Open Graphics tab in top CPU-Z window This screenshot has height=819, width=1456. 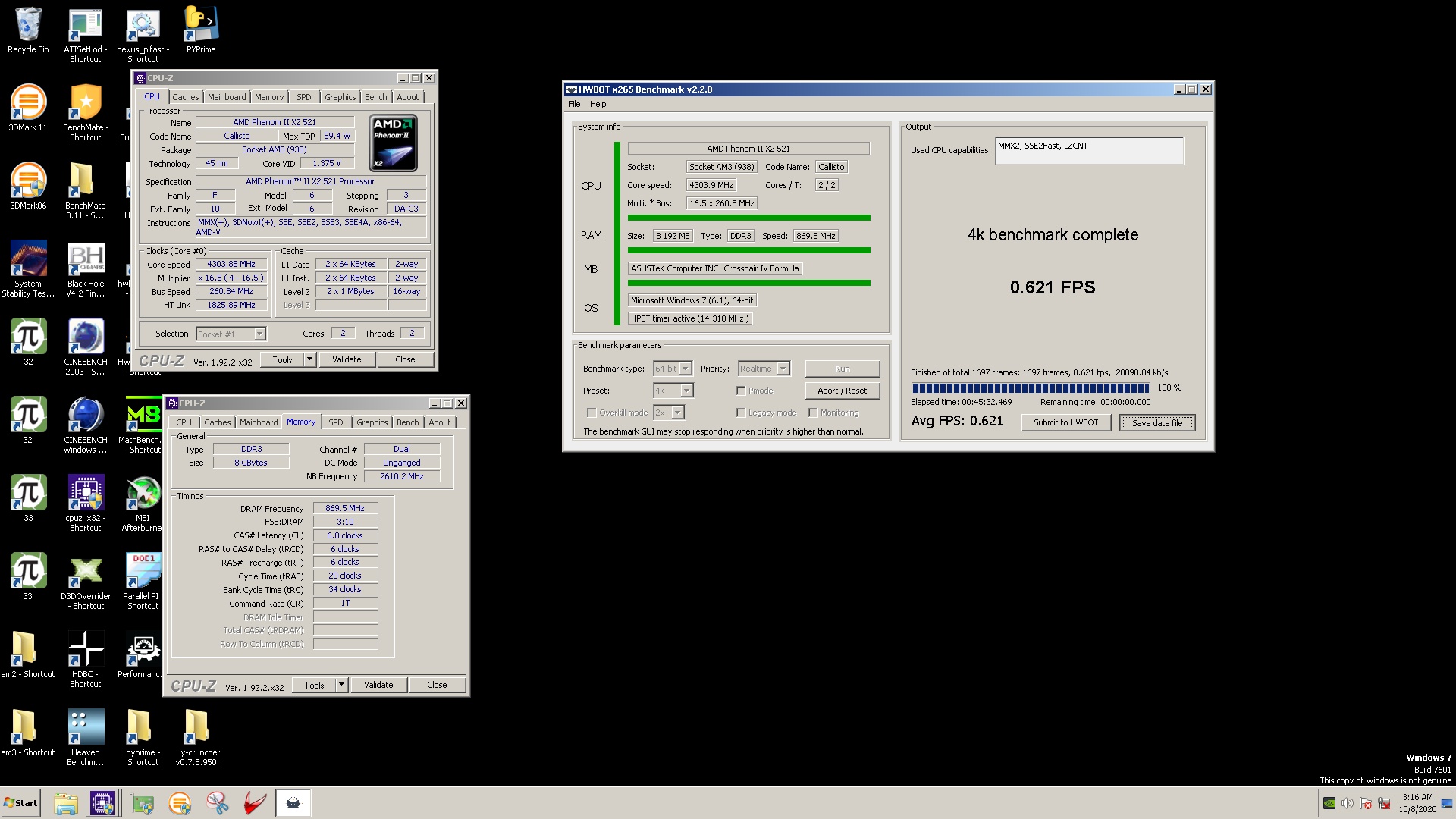pyautogui.click(x=340, y=97)
